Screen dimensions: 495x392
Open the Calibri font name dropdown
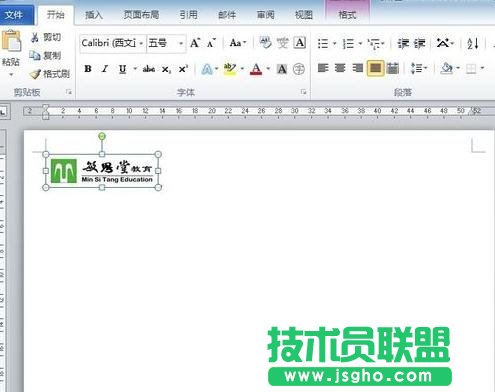pos(141,43)
